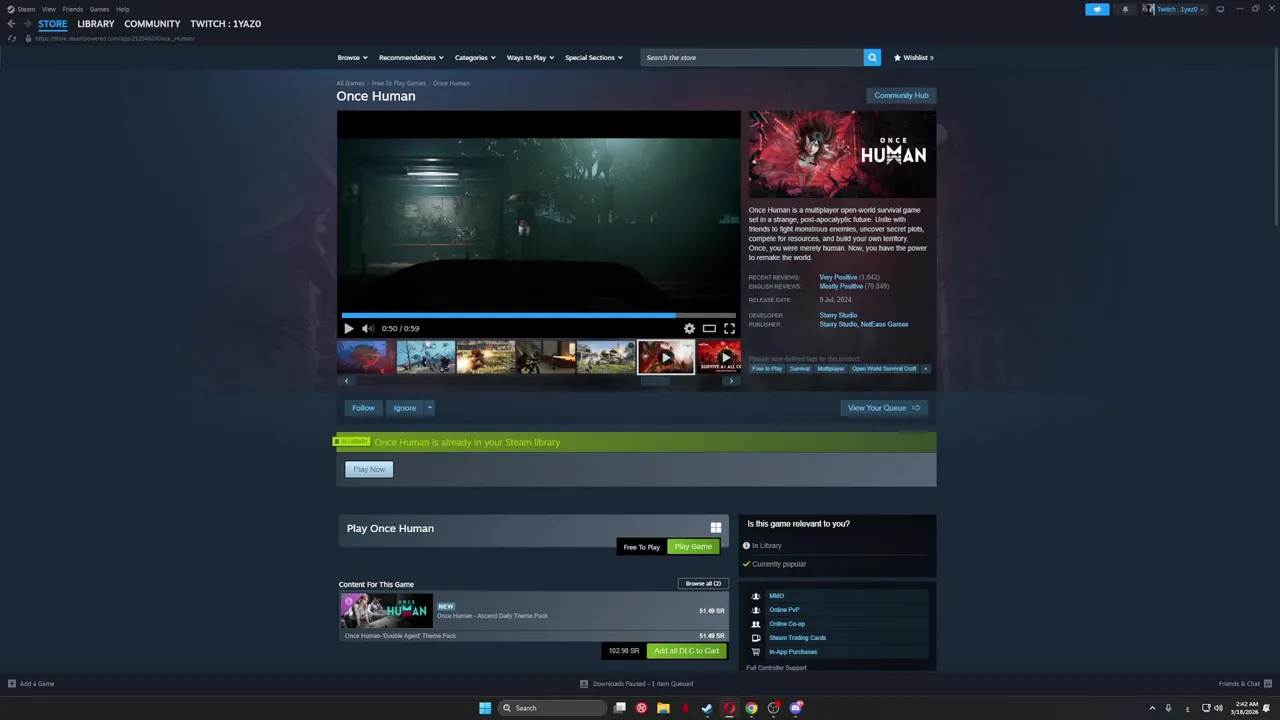Click the Add a Game plus icon
Viewport: 1280px width, 720px height.
[12, 684]
